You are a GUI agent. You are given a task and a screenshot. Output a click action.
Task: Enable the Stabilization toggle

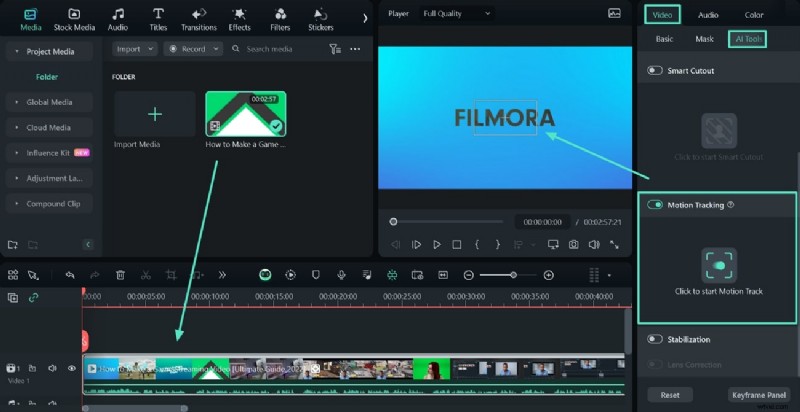(x=655, y=339)
